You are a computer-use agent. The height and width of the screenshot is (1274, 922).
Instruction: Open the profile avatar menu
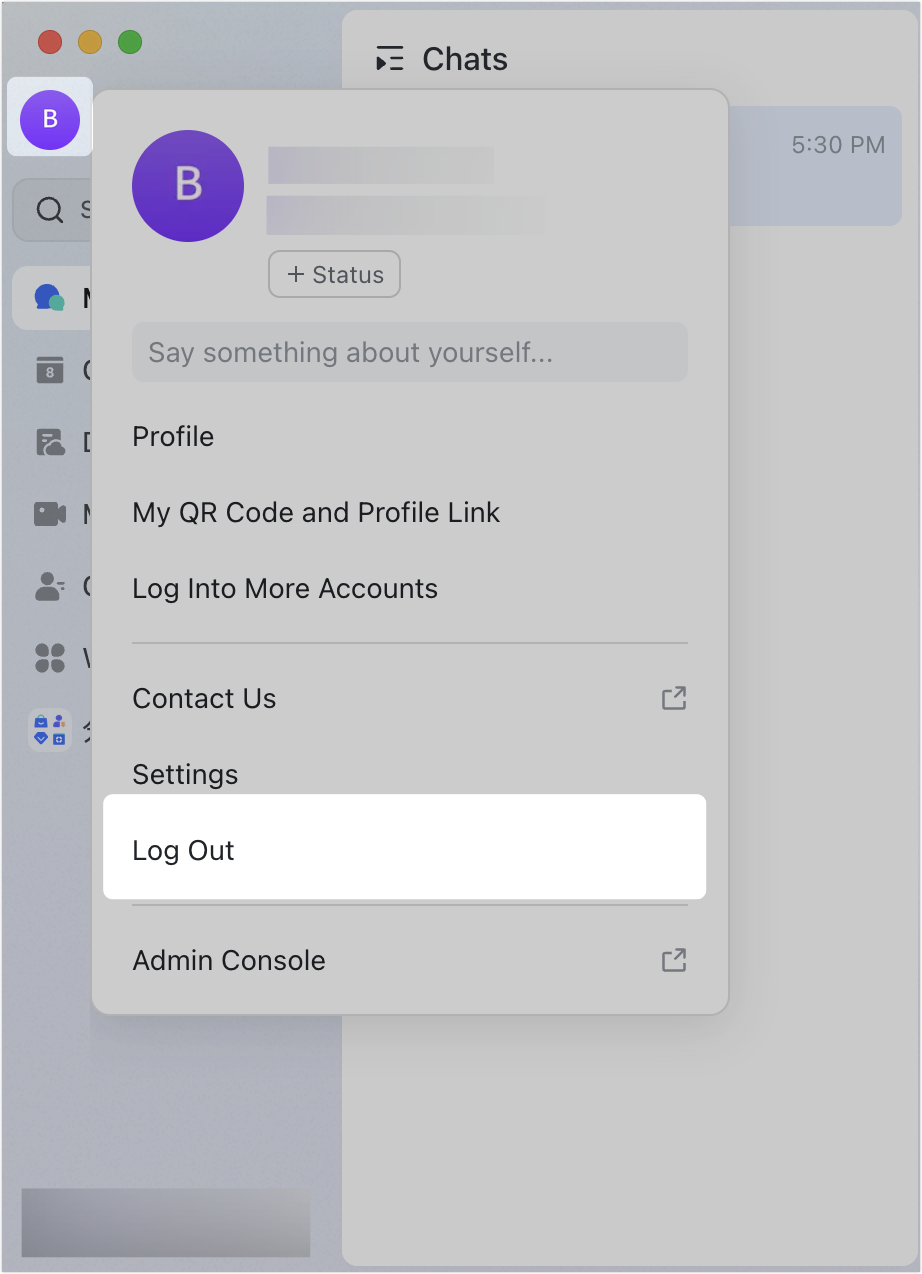[49, 119]
